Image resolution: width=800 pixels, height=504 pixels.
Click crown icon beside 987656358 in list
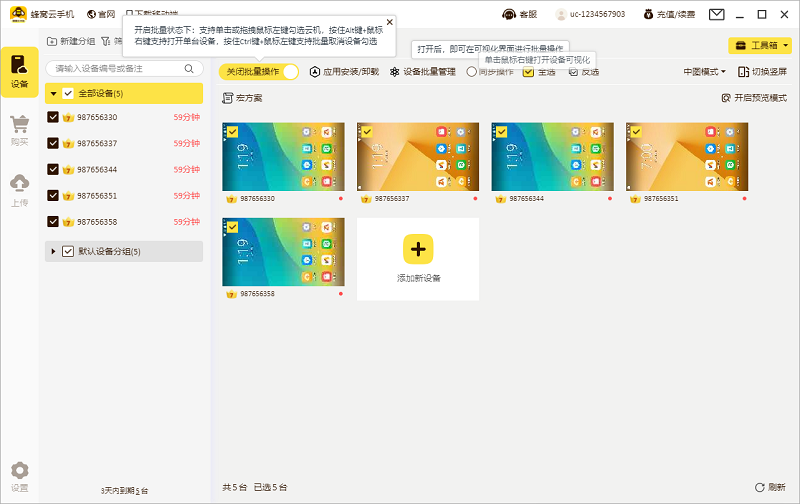[x=68, y=222]
